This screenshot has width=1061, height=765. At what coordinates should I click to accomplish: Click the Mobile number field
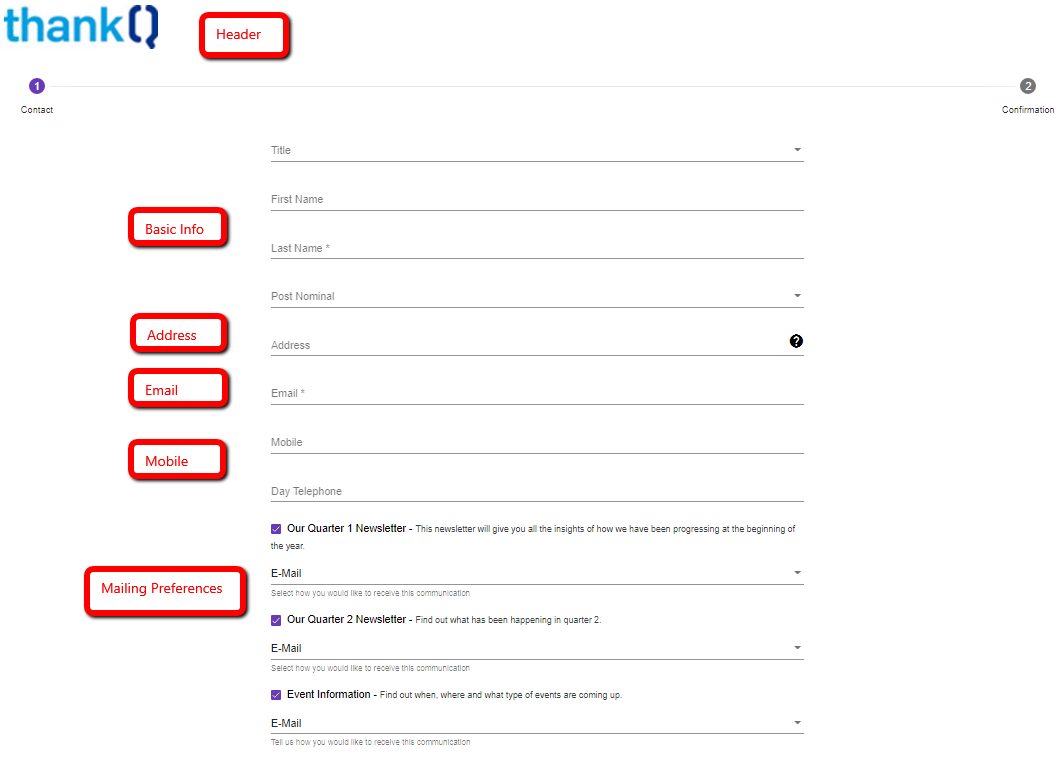[x=536, y=442]
